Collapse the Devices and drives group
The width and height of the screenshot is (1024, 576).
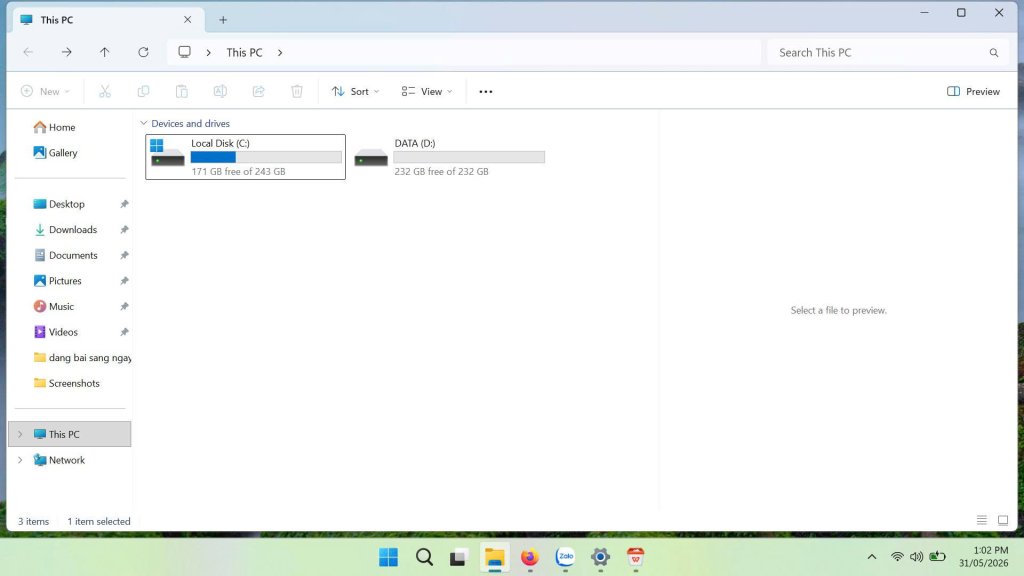(x=144, y=123)
